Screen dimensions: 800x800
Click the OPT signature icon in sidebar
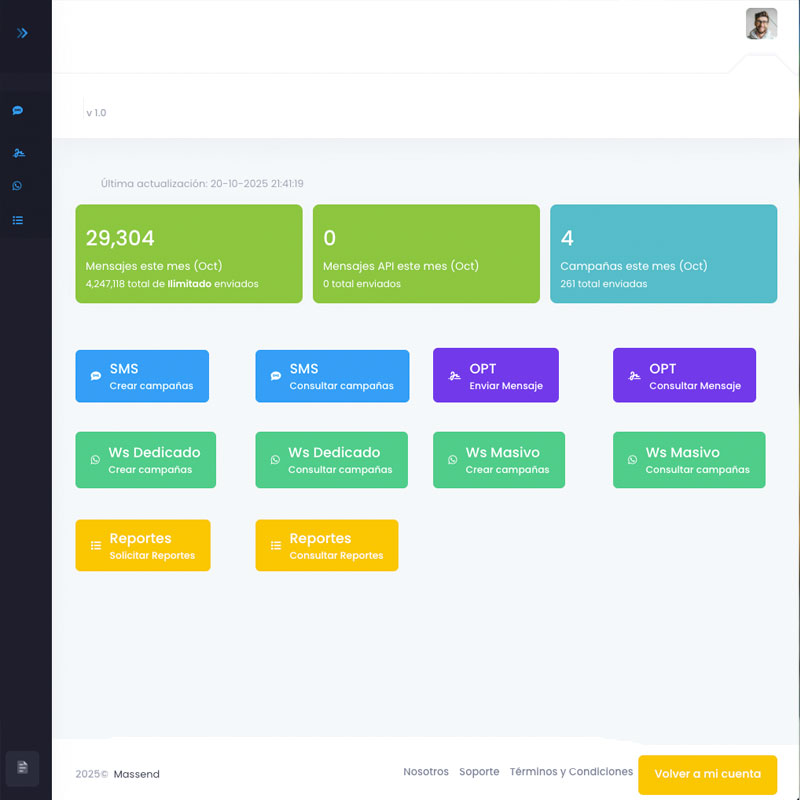click(x=18, y=153)
